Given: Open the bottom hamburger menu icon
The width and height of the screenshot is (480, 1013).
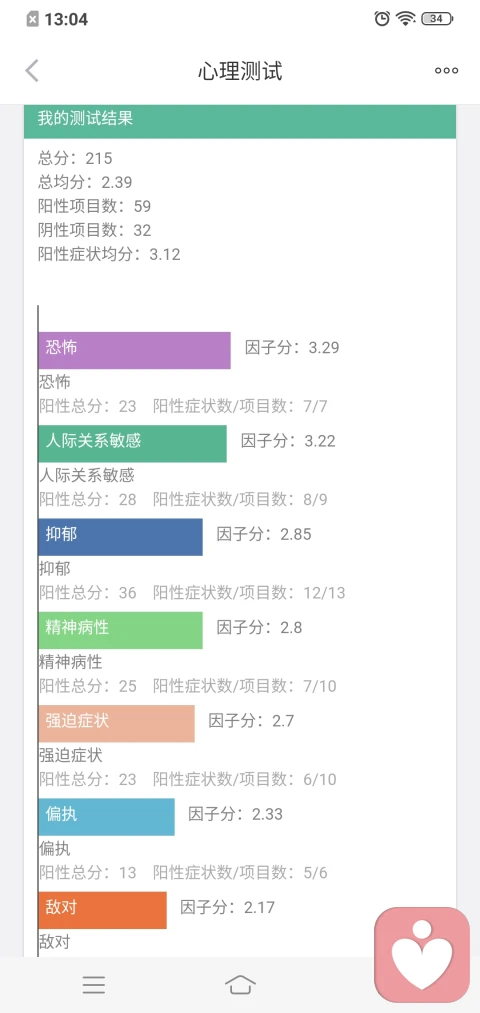Looking at the screenshot, I should coord(94,985).
